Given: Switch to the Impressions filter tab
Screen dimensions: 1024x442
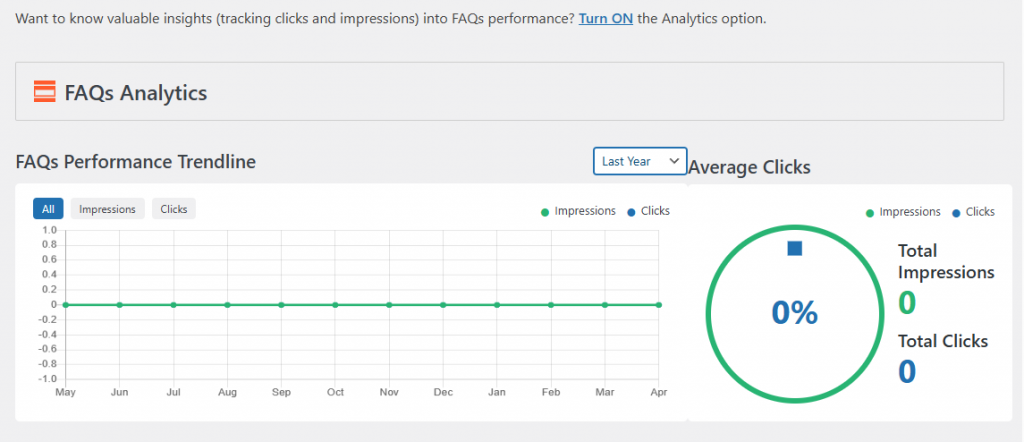Looking at the screenshot, I should [x=107, y=209].
